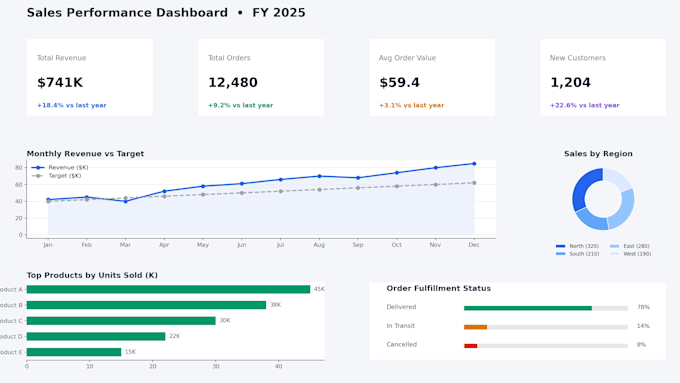Click the Sep axis label
680x383 pixels.
pyautogui.click(x=358, y=245)
